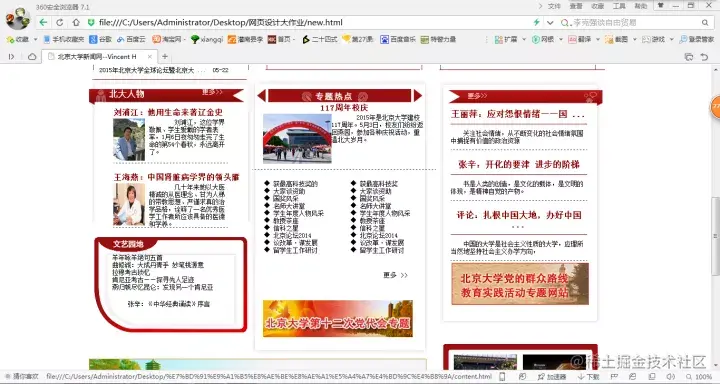Click the tab list icon at right of tab bar
The width and height of the screenshot is (720, 384).
688,56
